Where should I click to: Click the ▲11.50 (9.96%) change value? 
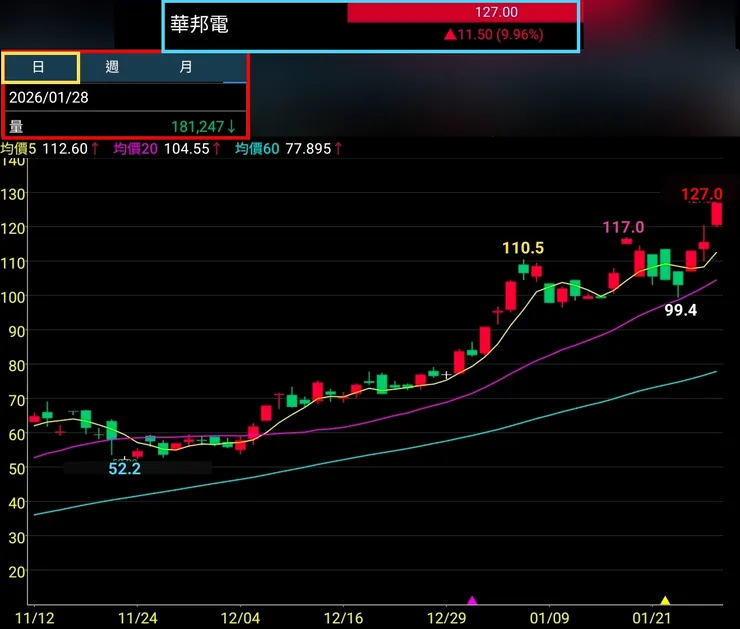(x=494, y=34)
